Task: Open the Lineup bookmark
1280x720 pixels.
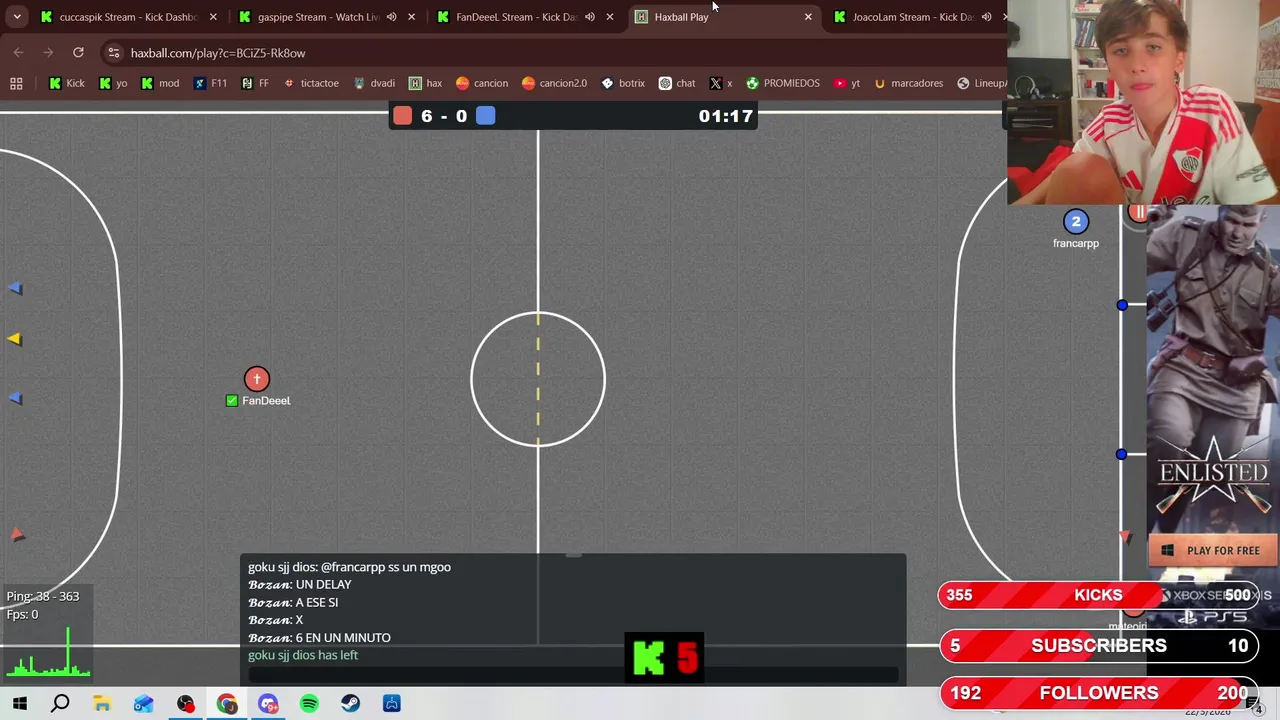Action: [x=981, y=83]
